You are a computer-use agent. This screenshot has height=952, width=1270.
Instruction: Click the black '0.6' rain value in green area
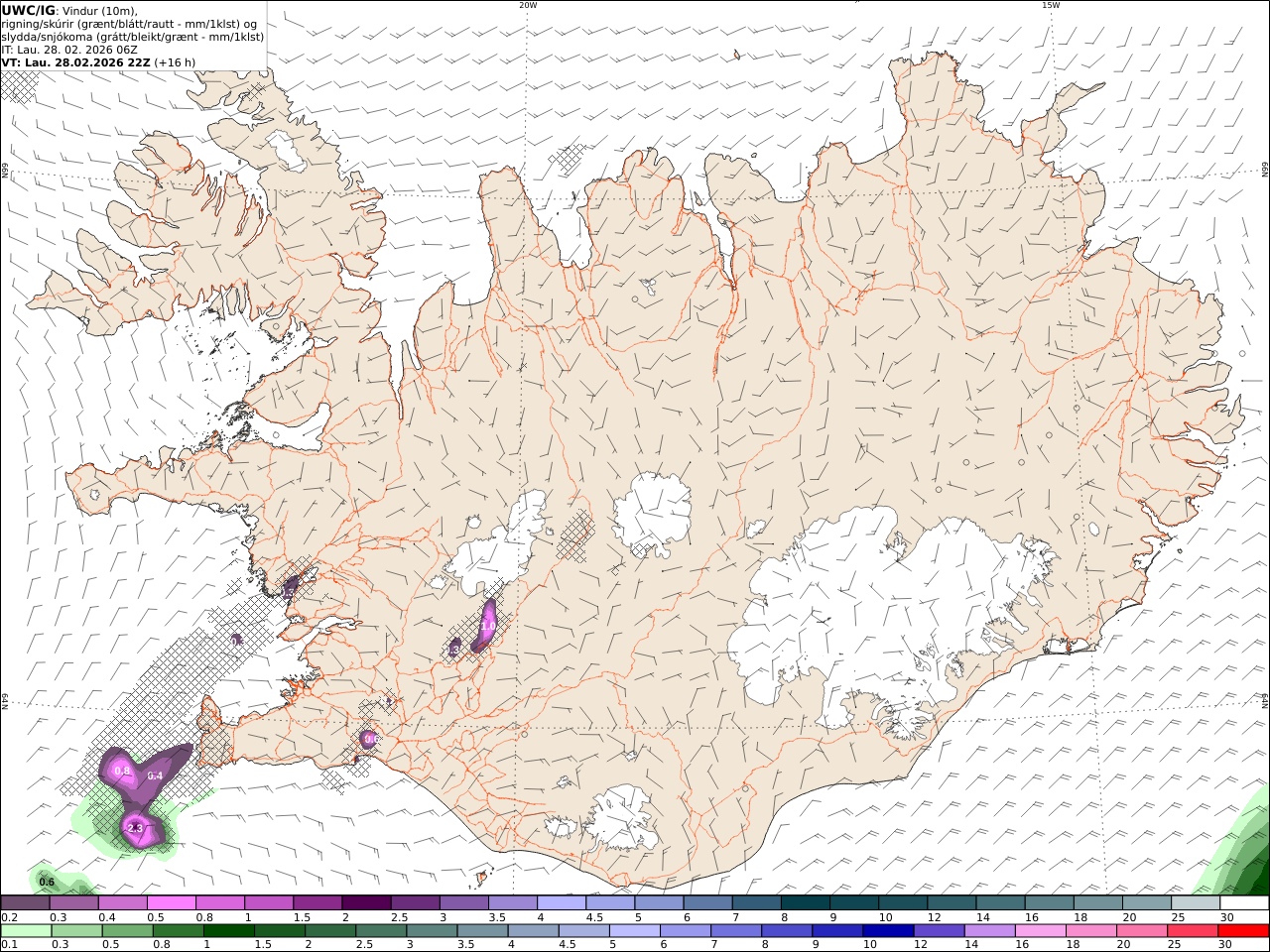(47, 882)
